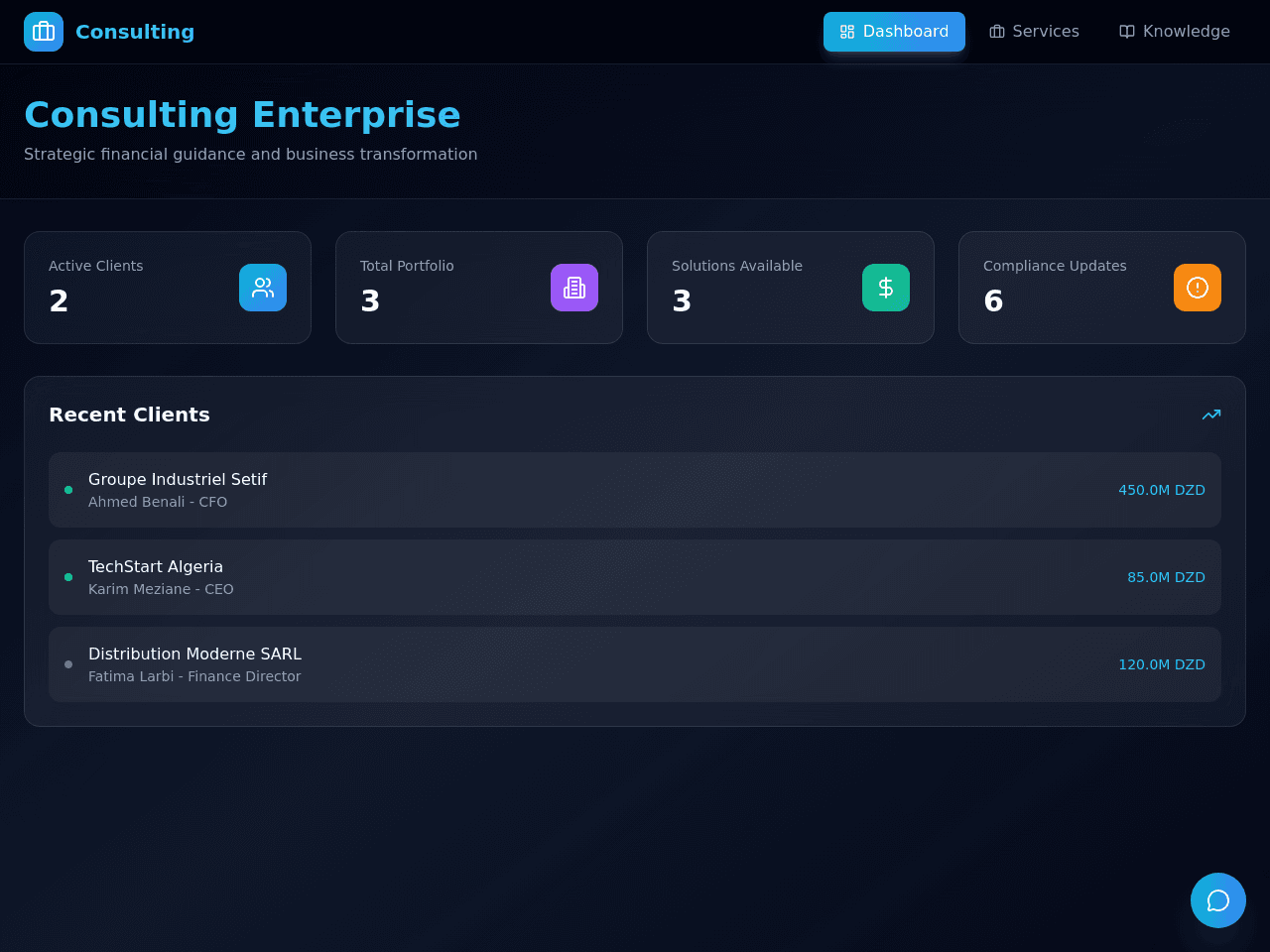Click the 450.0M DZD value
The image size is (1270, 952).
(1162, 490)
